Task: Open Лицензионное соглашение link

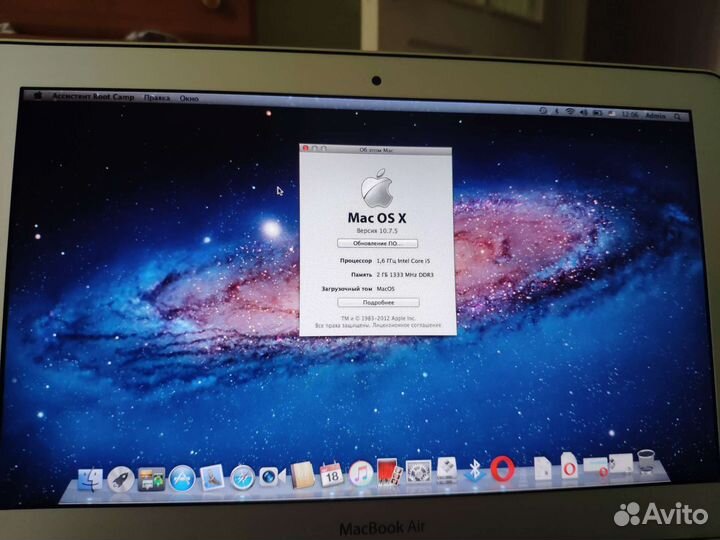Action: (x=407, y=325)
